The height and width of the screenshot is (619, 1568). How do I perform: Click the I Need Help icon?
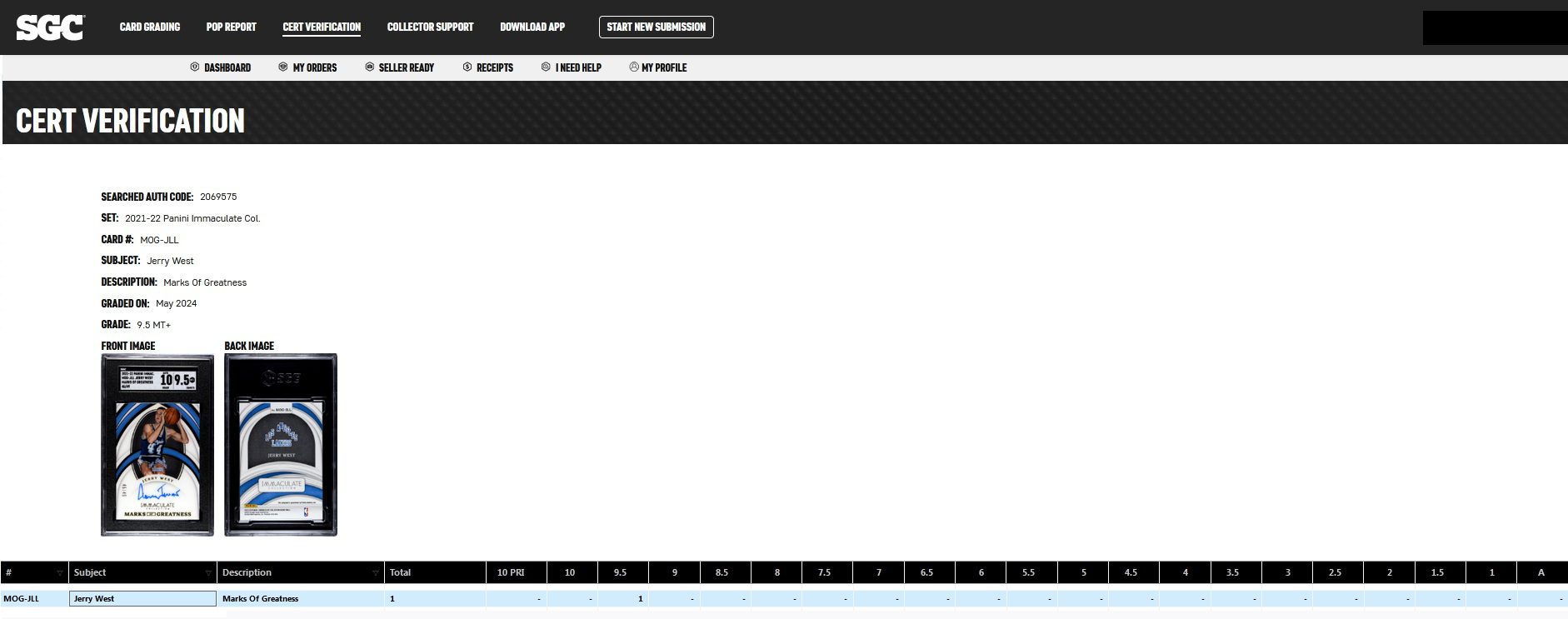(546, 67)
